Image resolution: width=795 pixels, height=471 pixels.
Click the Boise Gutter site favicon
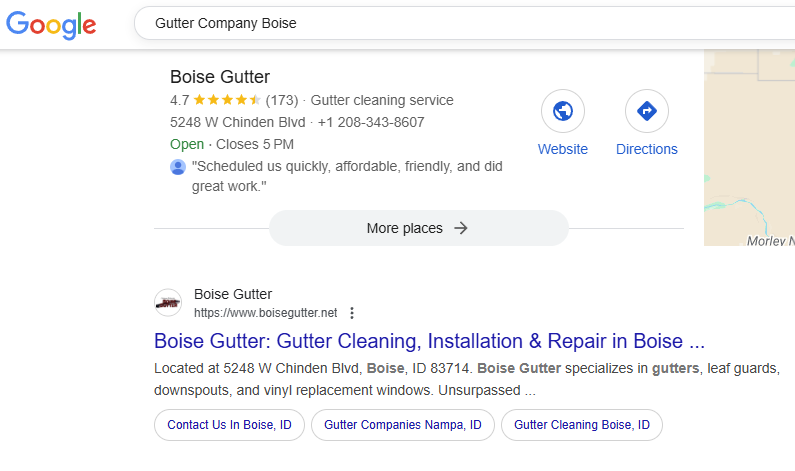tap(168, 303)
